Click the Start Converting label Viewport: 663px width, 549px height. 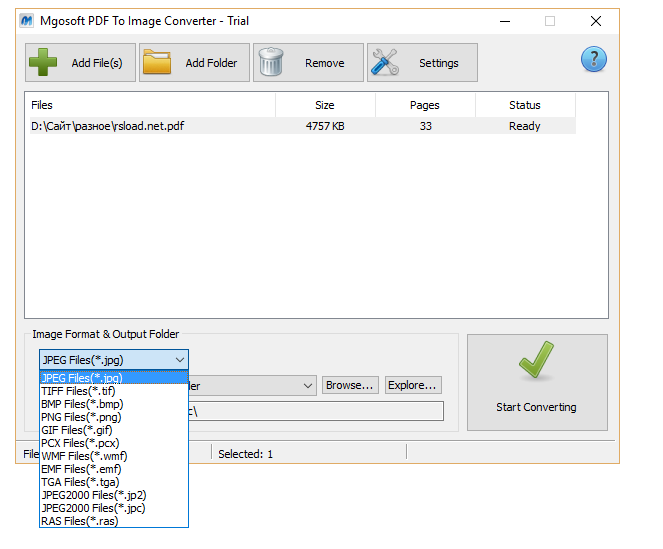(x=536, y=407)
